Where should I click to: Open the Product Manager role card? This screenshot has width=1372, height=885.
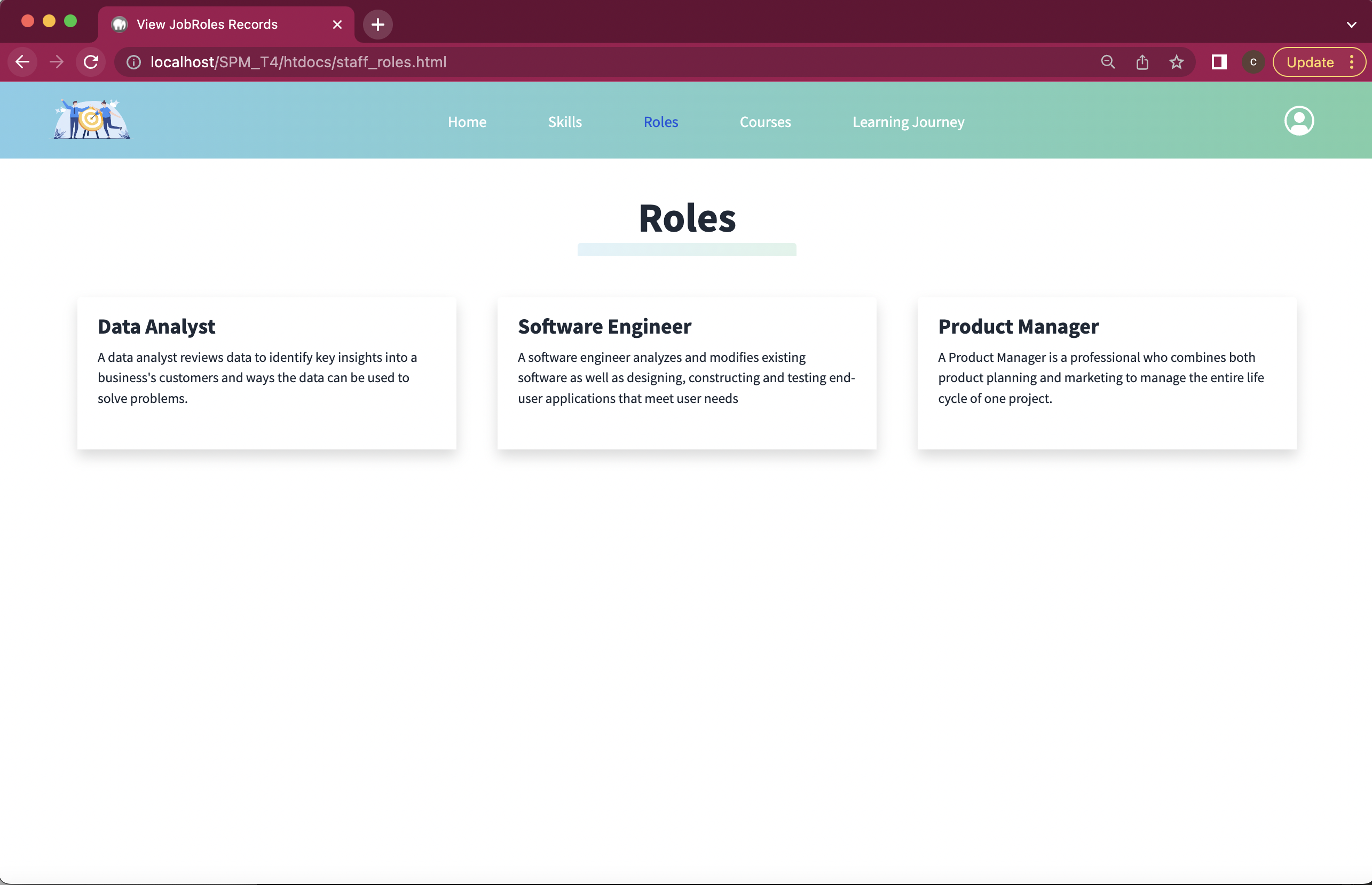click(1107, 373)
